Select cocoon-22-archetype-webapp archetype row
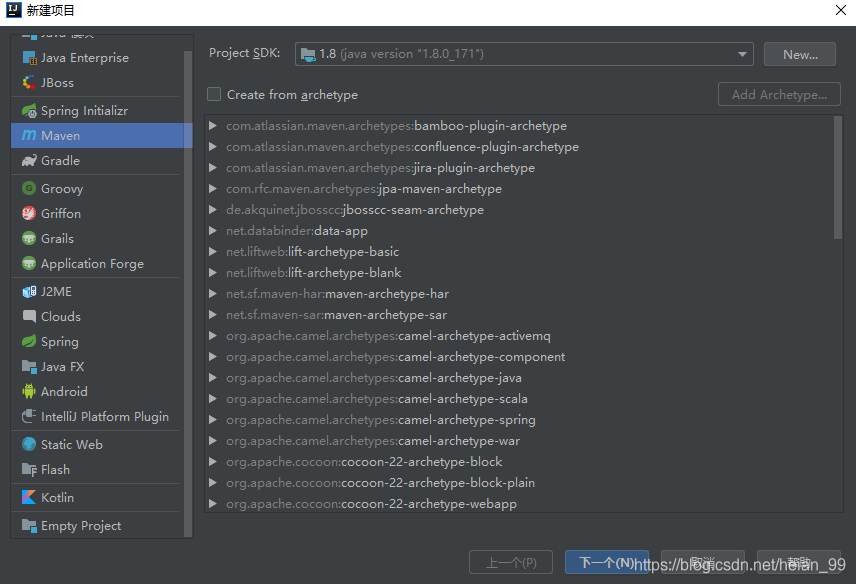 coord(519,504)
